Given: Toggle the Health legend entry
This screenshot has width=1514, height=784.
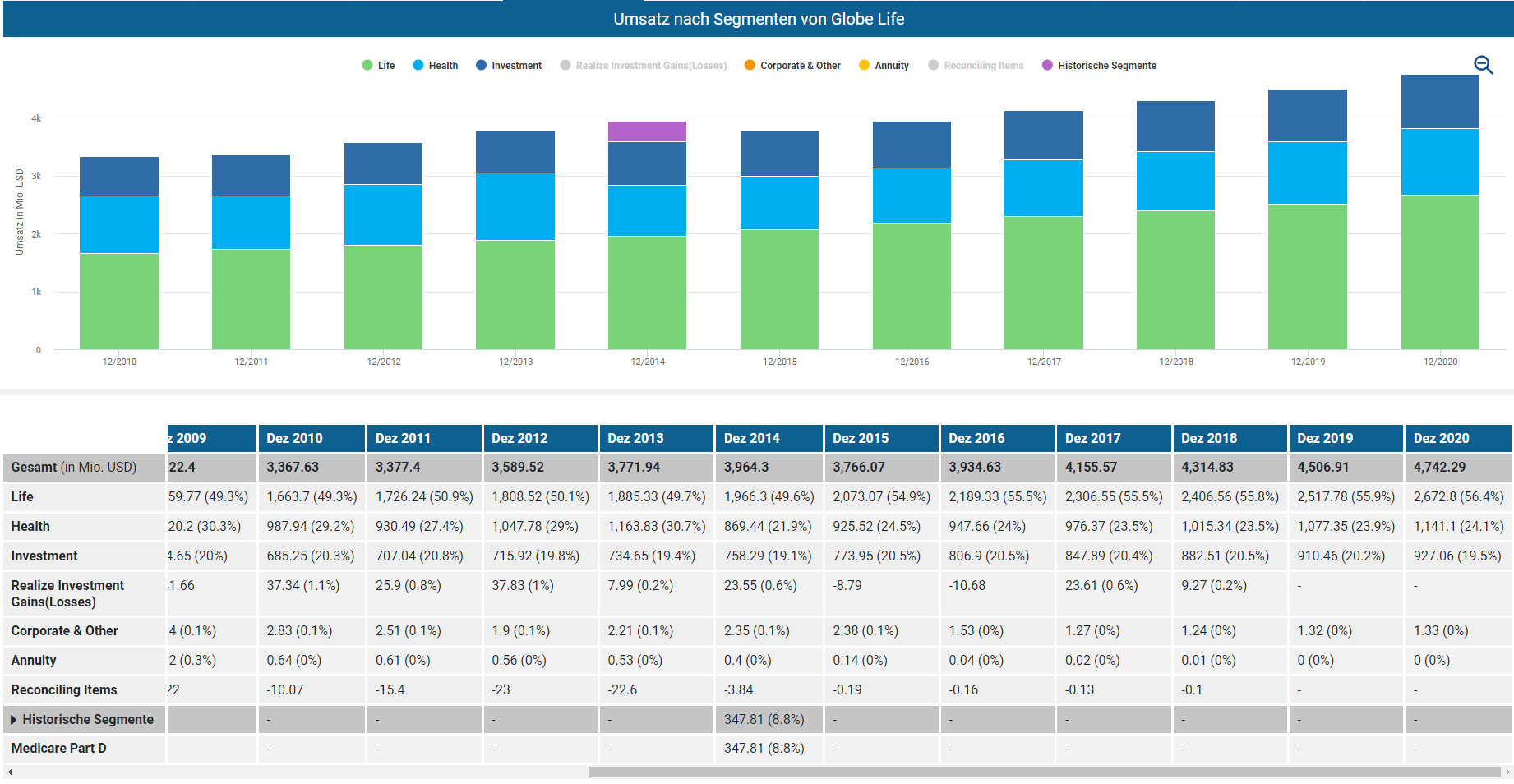Looking at the screenshot, I should [436, 66].
